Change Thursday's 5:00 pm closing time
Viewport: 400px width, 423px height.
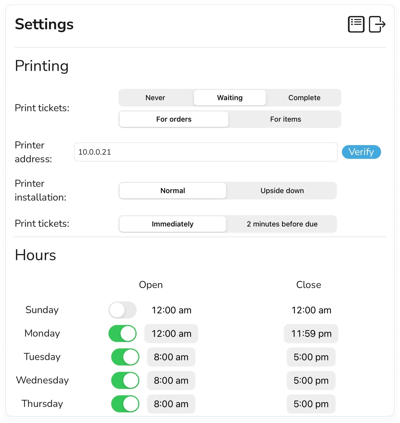point(311,404)
